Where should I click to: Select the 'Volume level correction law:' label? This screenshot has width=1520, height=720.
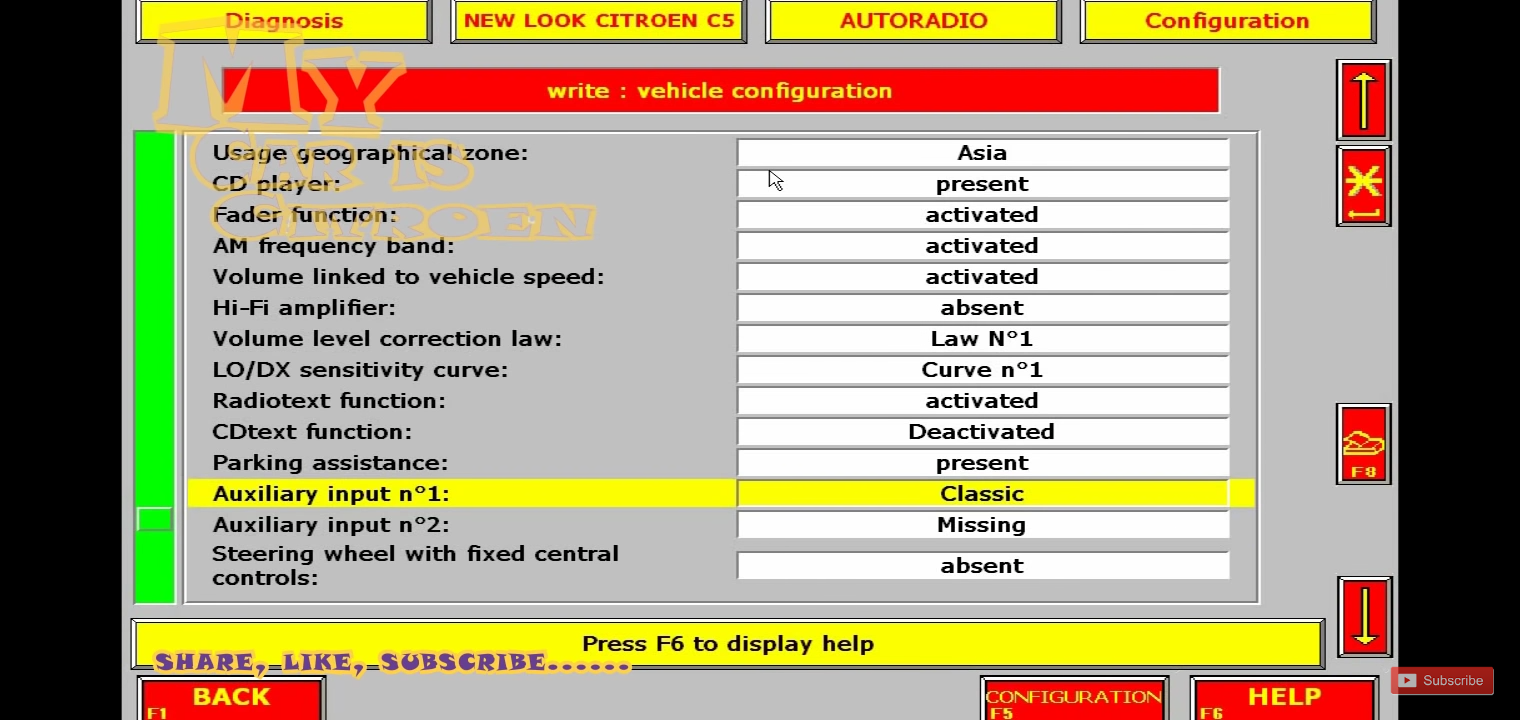coord(387,339)
